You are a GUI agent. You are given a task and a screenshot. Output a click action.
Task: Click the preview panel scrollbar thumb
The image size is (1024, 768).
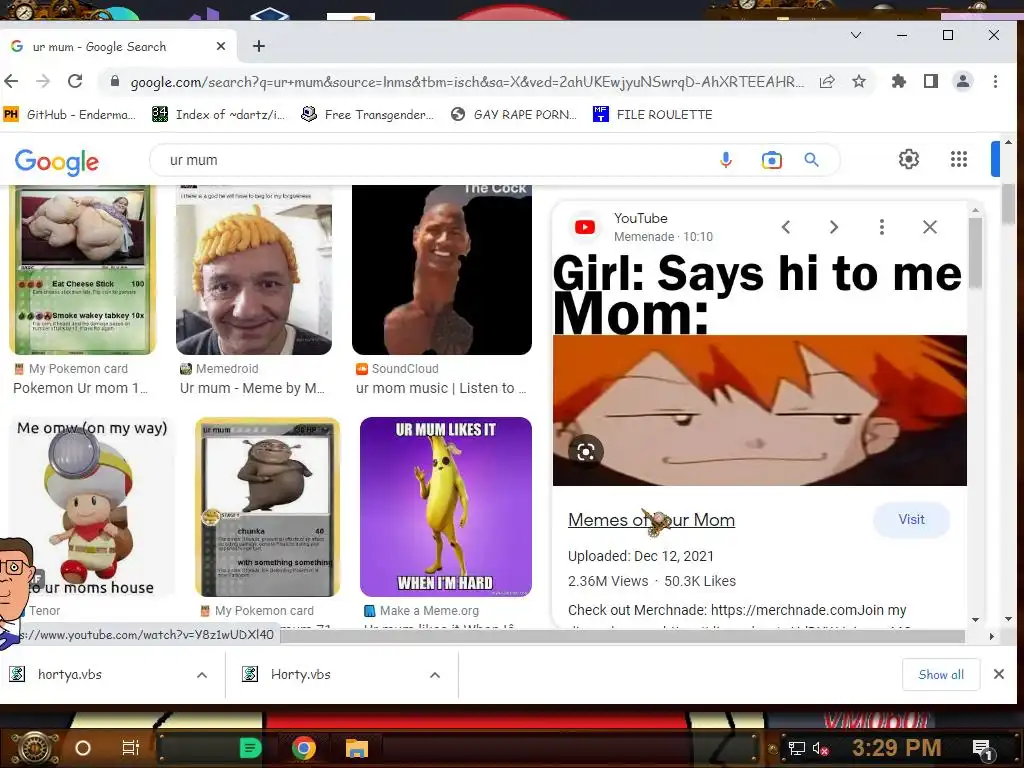point(975,253)
